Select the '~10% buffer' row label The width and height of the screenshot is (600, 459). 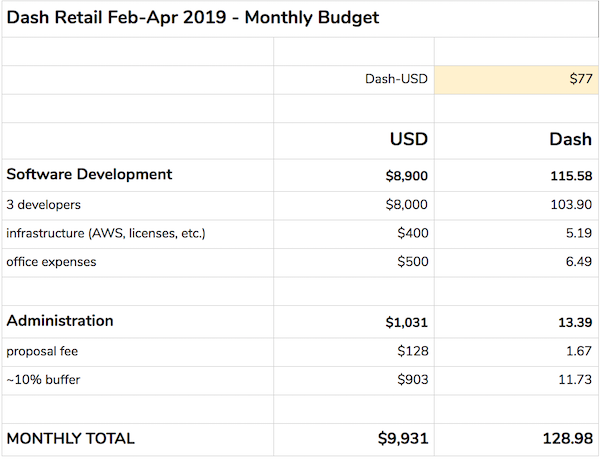pyautogui.click(x=43, y=380)
